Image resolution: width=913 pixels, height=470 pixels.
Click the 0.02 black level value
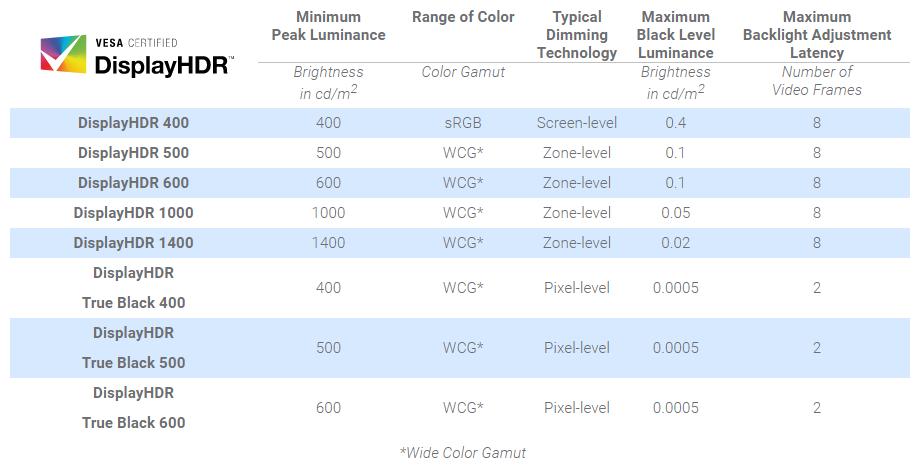click(x=676, y=243)
